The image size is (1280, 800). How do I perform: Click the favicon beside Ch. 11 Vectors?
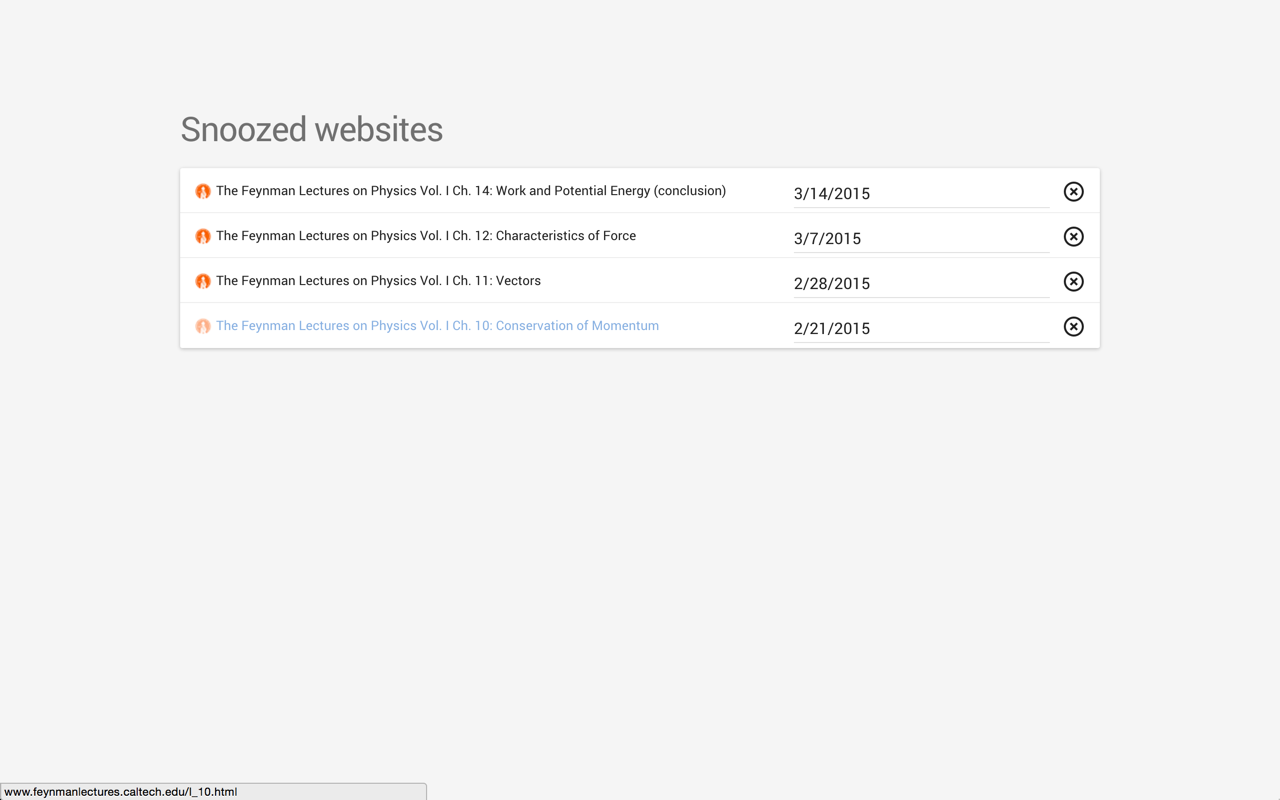203,281
